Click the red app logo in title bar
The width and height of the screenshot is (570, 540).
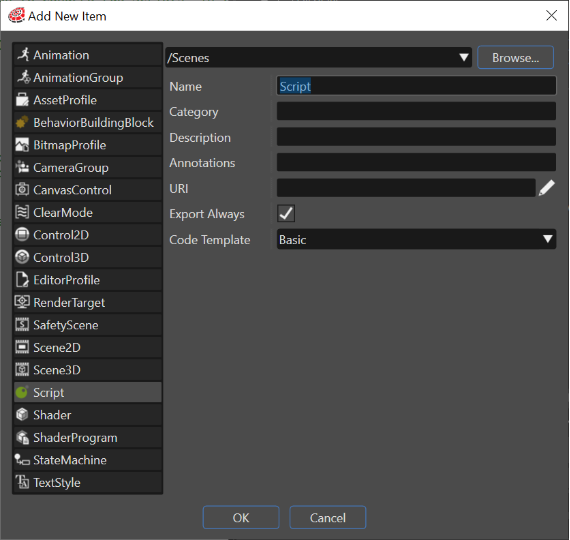[x=16, y=16]
